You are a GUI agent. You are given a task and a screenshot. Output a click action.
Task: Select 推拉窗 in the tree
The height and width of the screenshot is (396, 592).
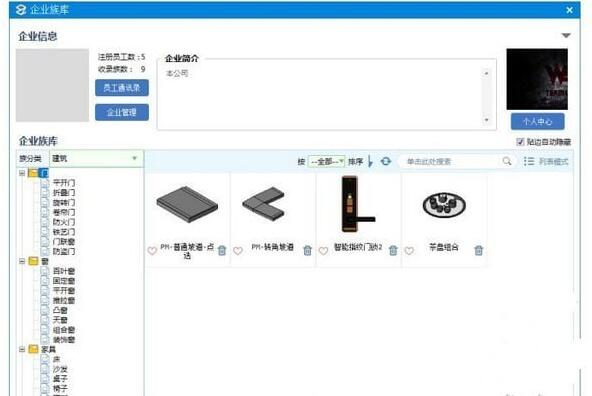[x=64, y=300]
